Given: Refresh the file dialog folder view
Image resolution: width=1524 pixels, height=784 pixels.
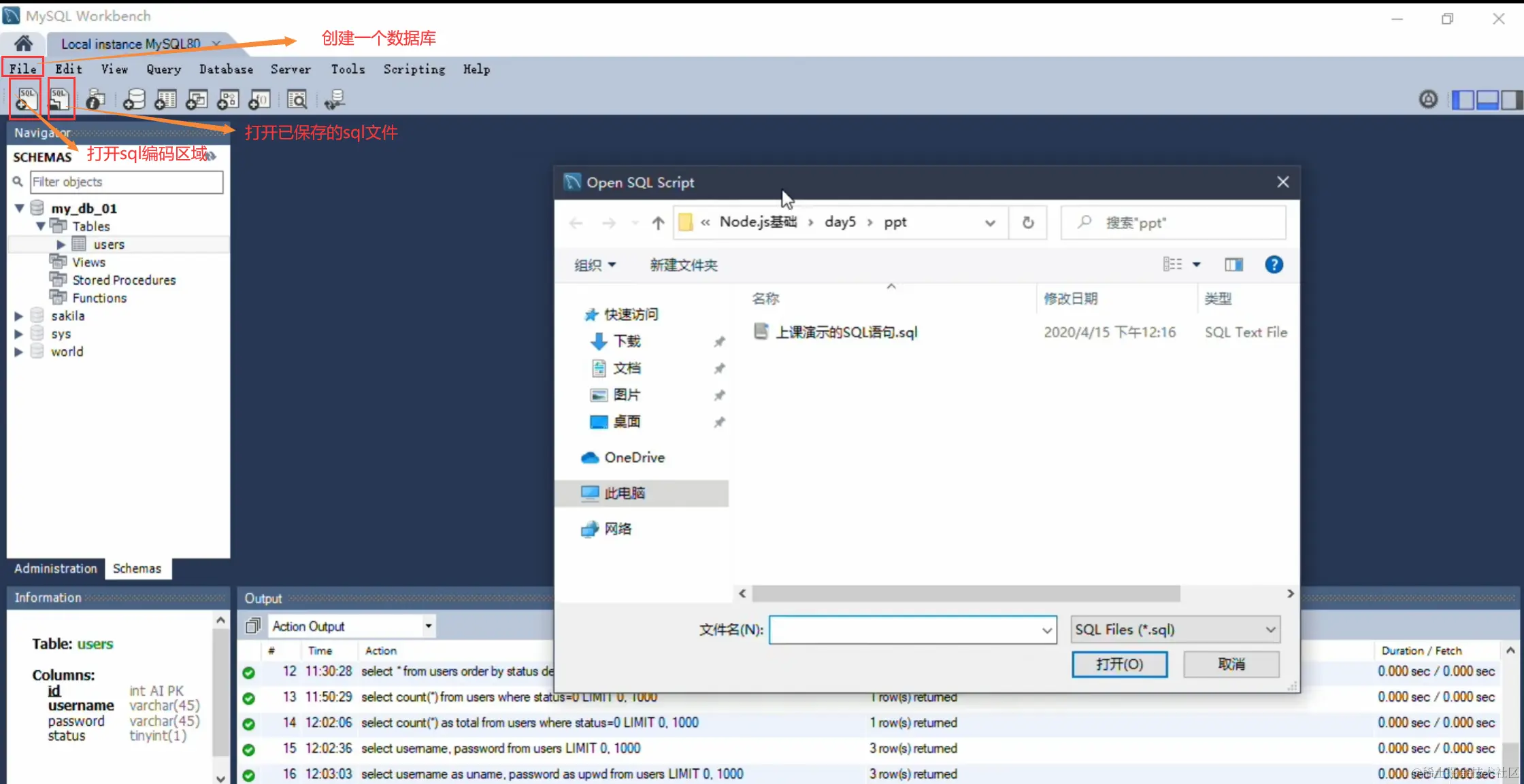Looking at the screenshot, I should point(1028,222).
